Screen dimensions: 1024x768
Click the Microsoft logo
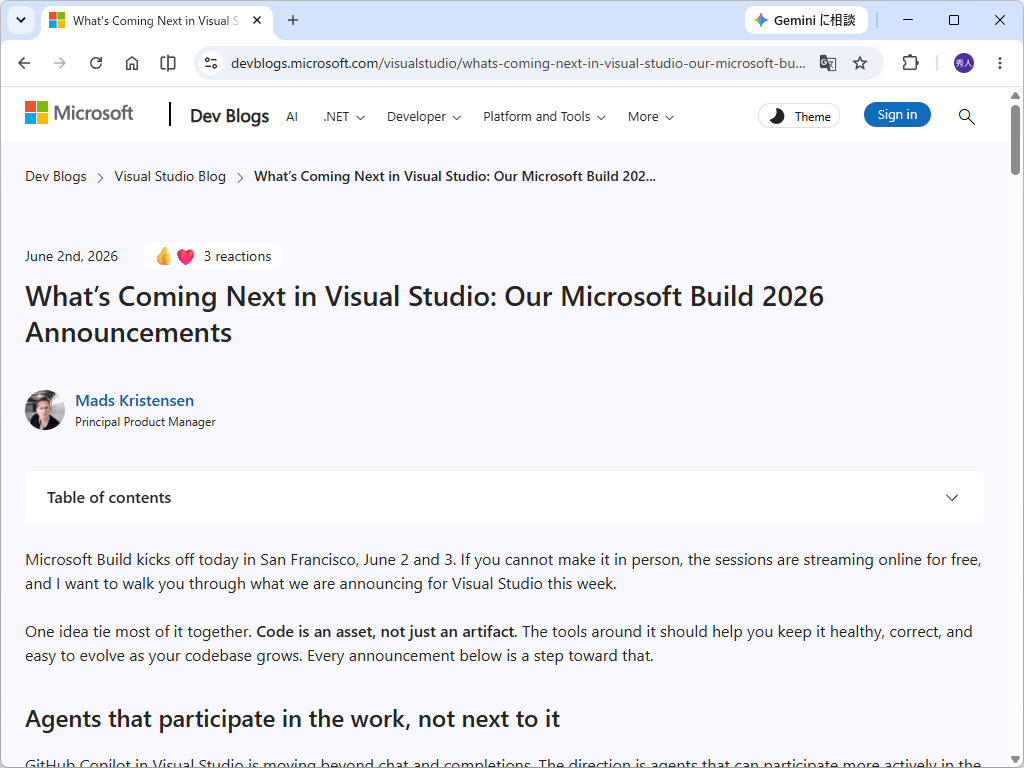[x=79, y=113]
